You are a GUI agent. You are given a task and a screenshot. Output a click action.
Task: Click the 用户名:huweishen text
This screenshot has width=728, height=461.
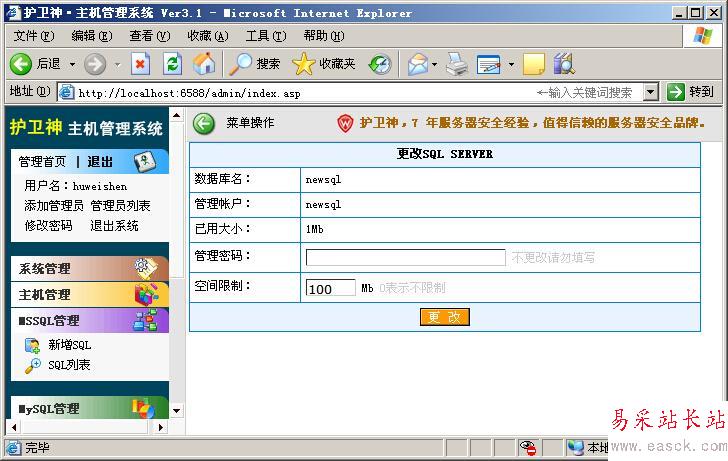pyautogui.click(x=76, y=186)
